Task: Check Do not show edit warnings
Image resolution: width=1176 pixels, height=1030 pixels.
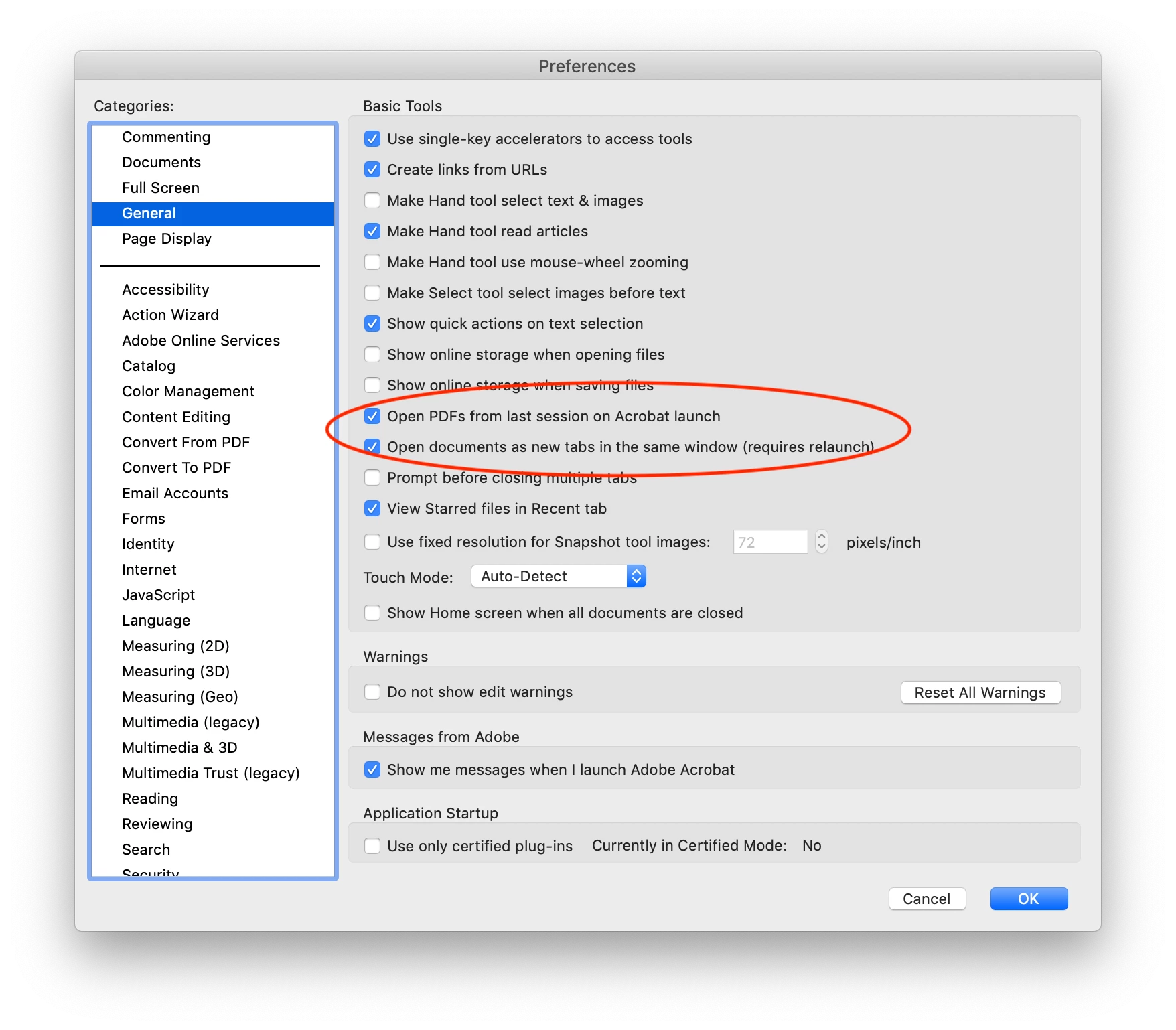Action: coord(372,692)
